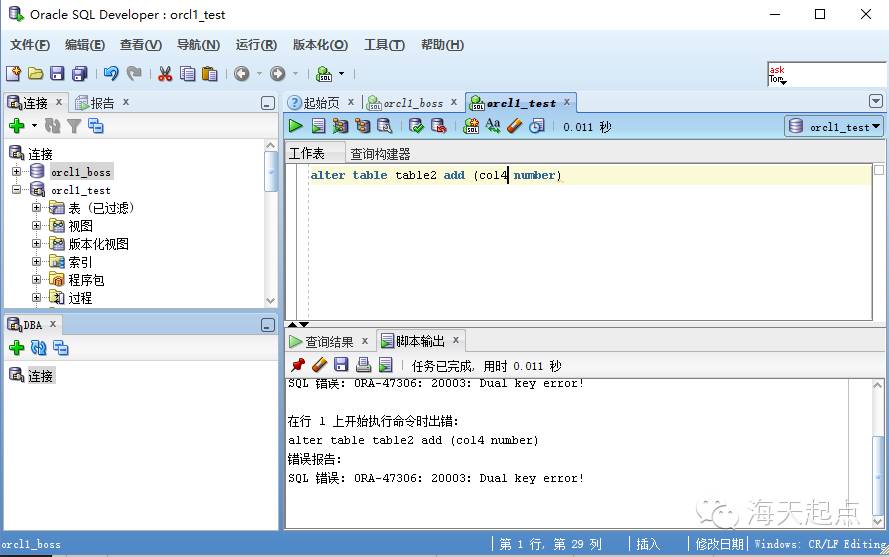Click inside the SQL editor statement line
Image resolution: width=889 pixels, height=557 pixels.
[590, 175]
